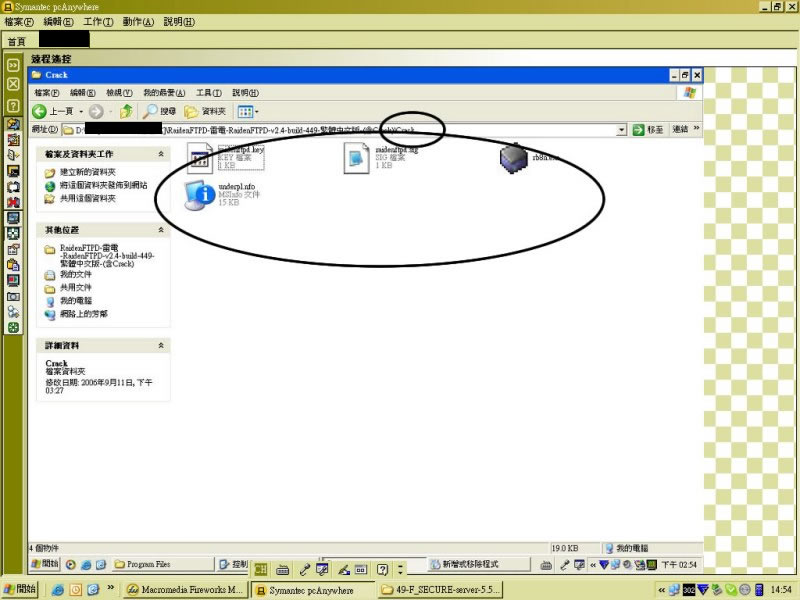Click the red X icon in pcAnywhere sidebar
This screenshot has width=800, height=600.
pyautogui.click(x=13, y=202)
